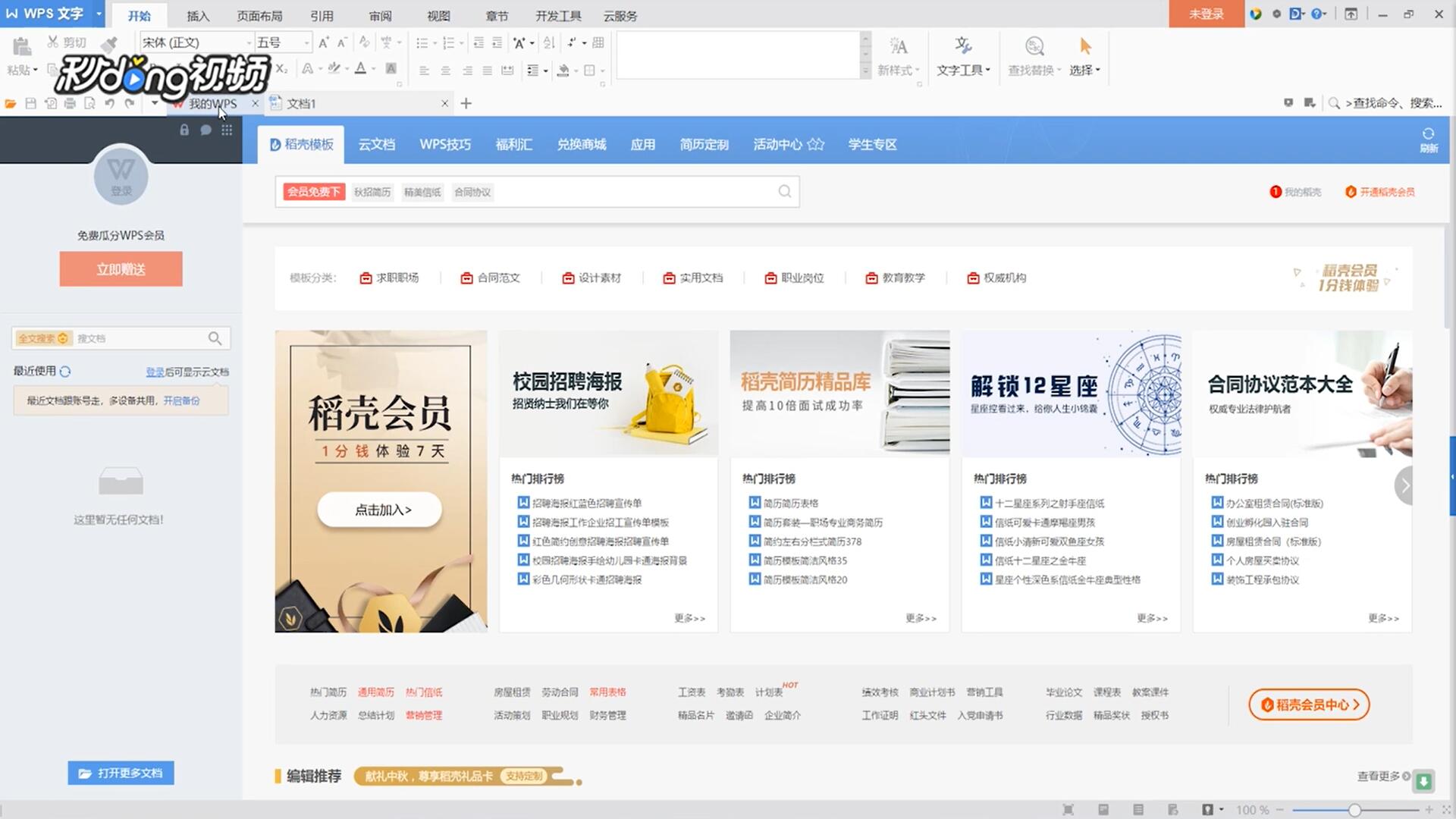Click the carousel next arrow on right
This screenshot has height=819, width=1456.
click(1404, 485)
